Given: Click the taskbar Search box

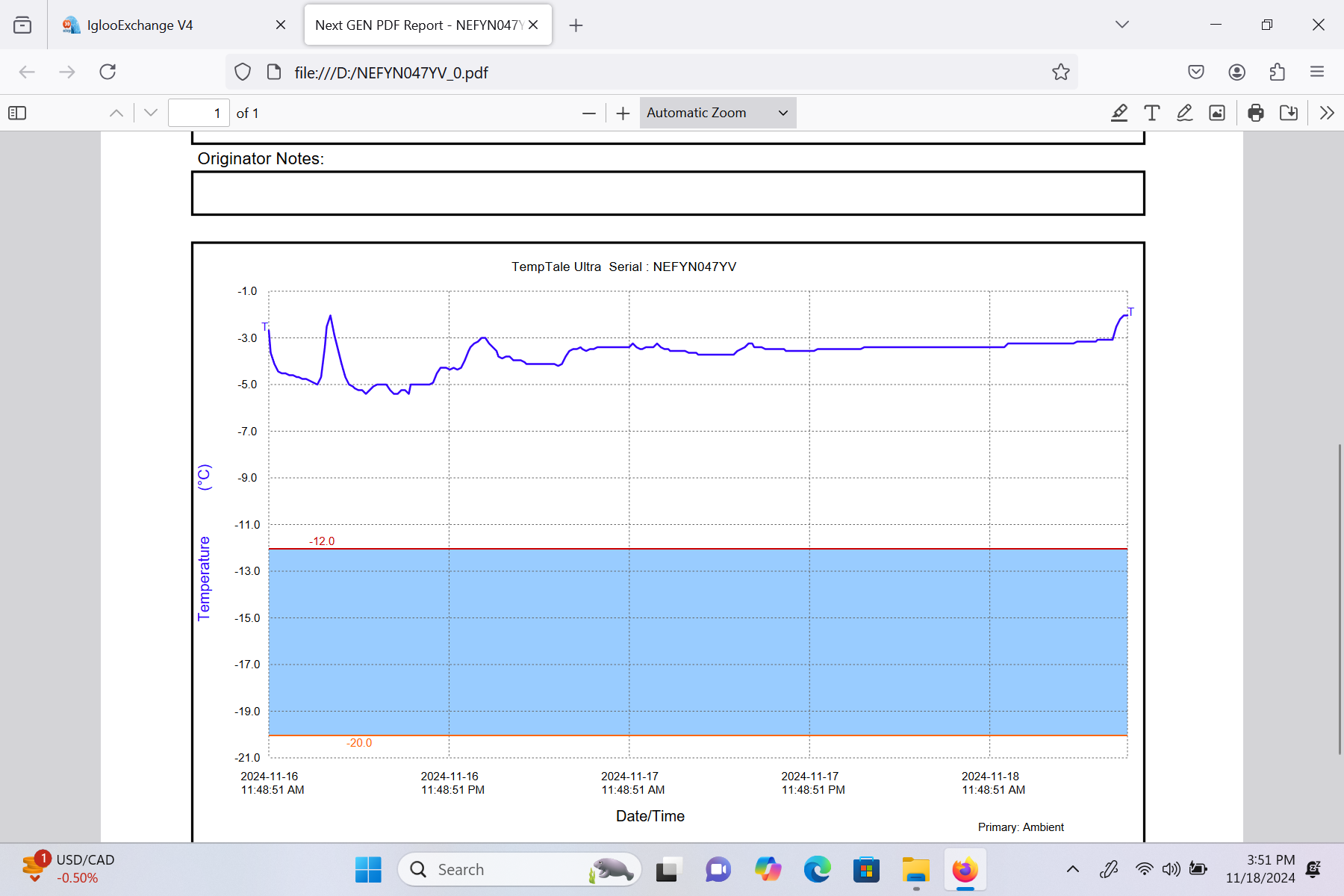Looking at the screenshot, I should click(x=520, y=869).
